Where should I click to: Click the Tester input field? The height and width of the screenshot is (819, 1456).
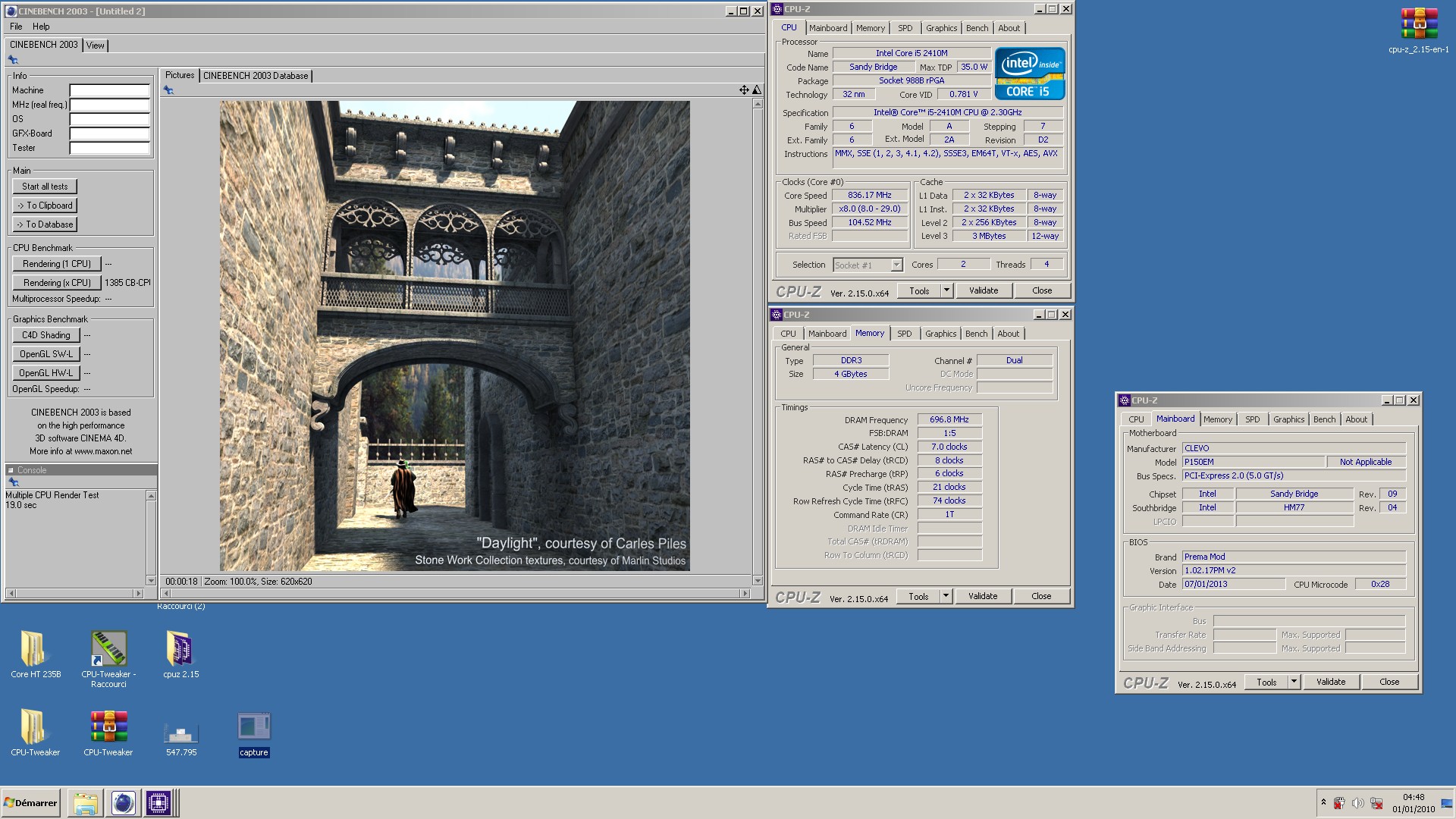coord(110,148)
